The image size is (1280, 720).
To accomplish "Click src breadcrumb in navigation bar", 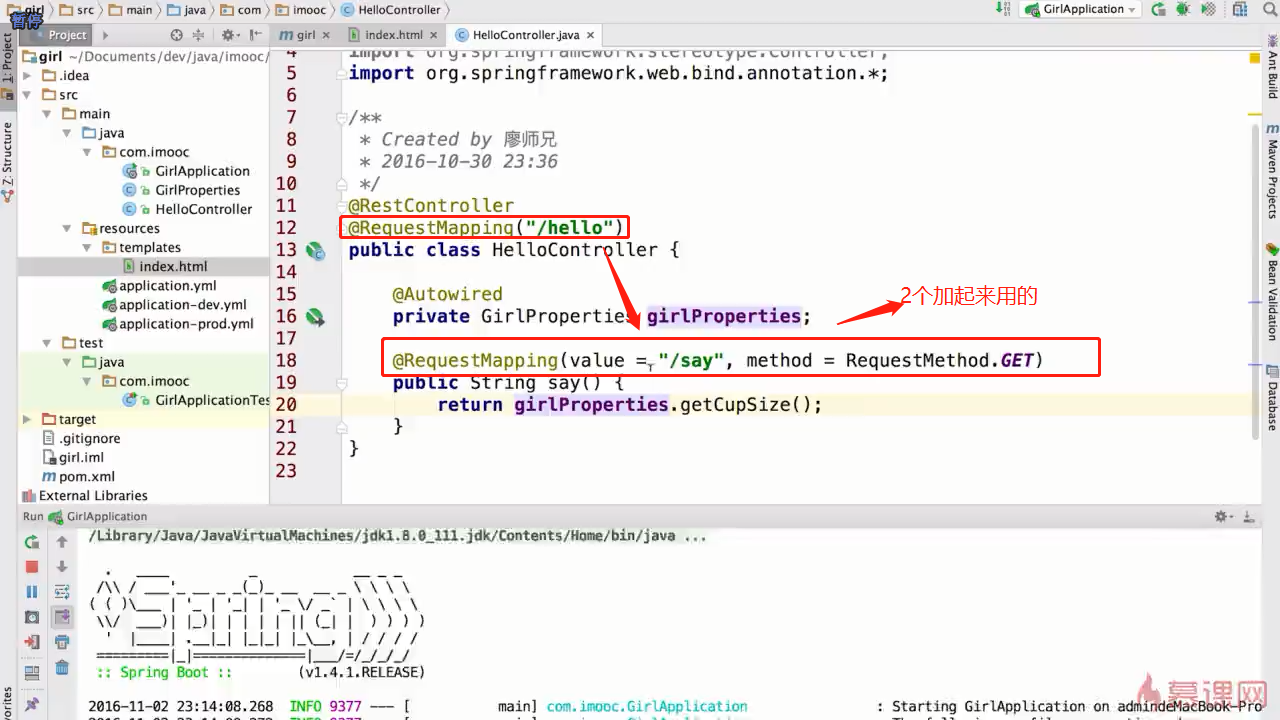I will pyautogui.click(x=77, y=10).
